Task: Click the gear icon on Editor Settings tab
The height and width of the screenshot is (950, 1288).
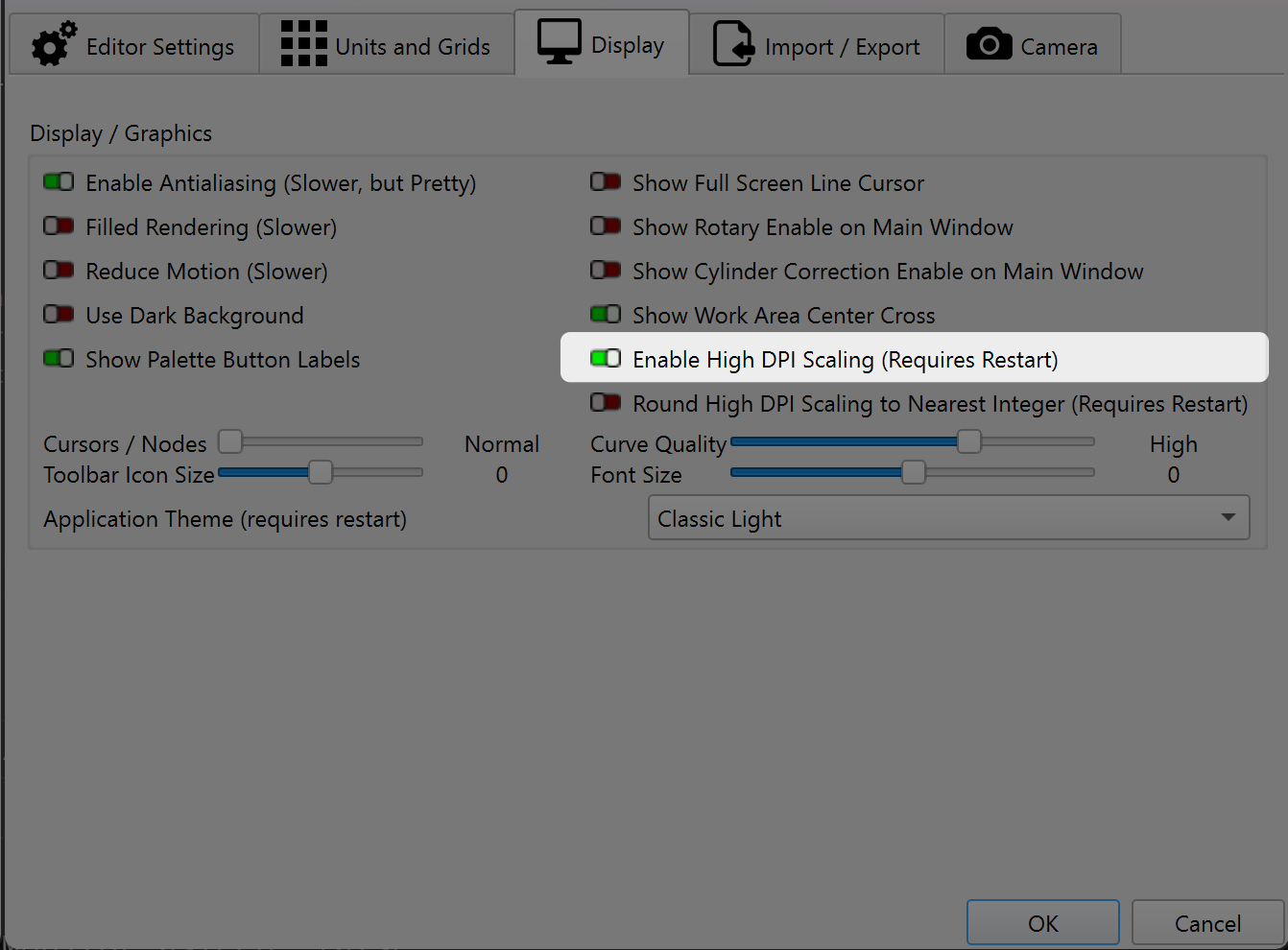Action: [53, 42]
